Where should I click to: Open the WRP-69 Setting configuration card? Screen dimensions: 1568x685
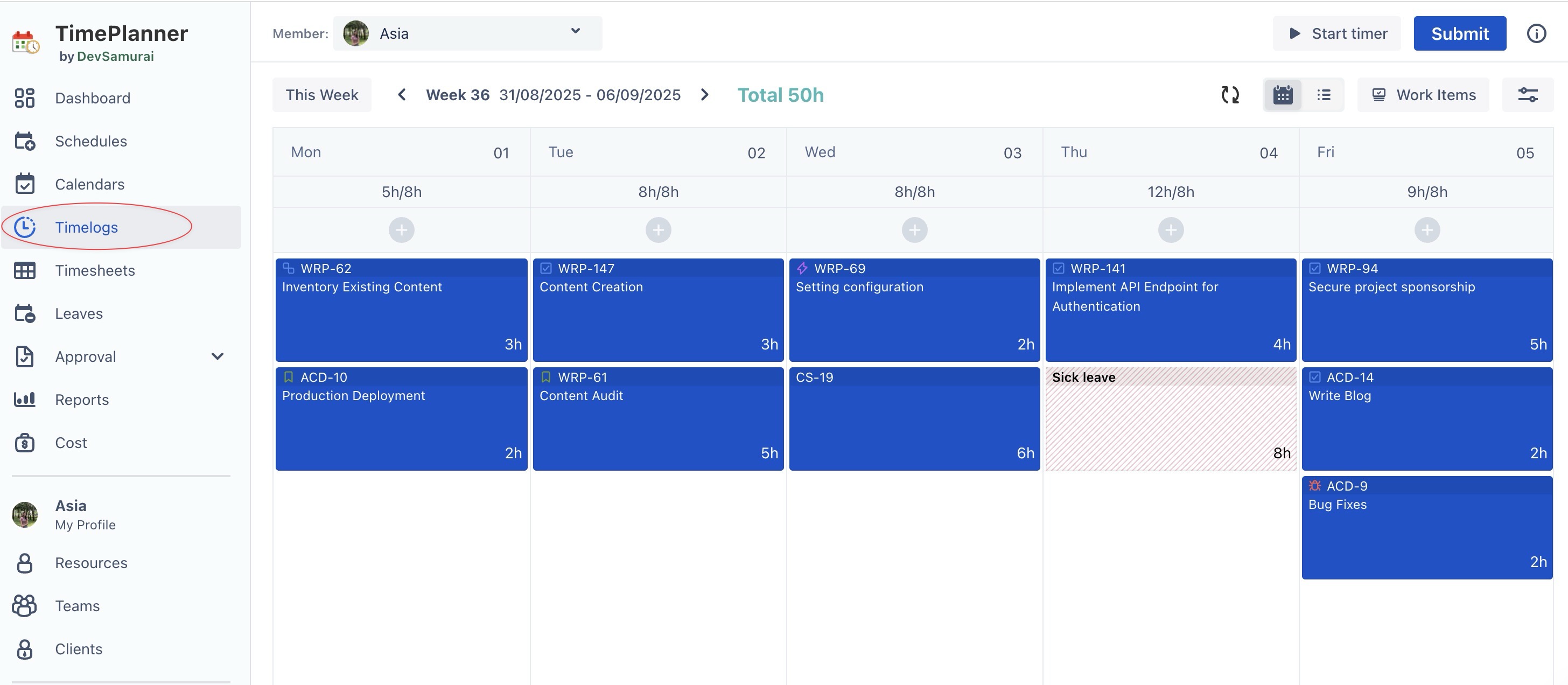pos(914,309)
